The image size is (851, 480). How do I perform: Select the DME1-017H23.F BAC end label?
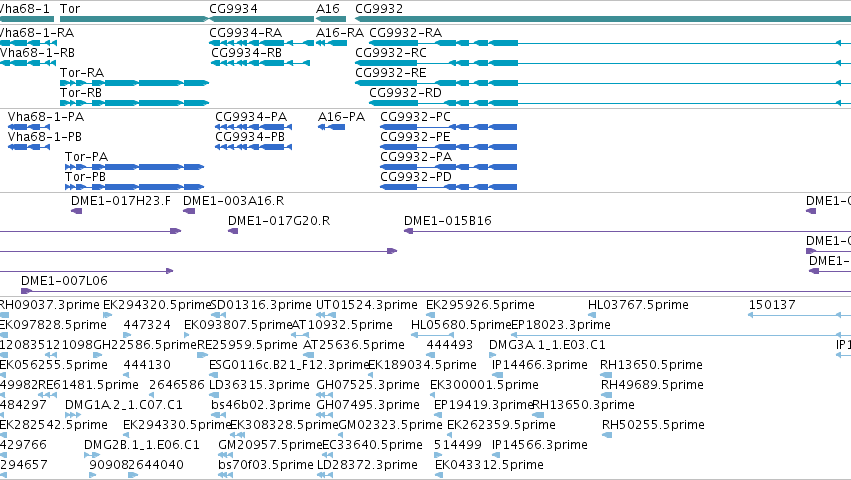point(121,201)
